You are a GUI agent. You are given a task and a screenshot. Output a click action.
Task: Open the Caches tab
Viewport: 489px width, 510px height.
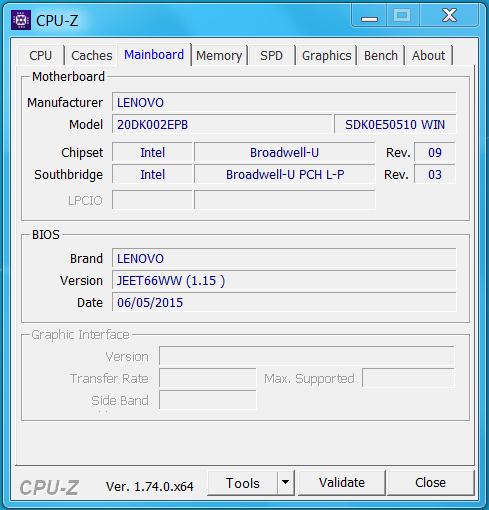[x=91, y=55]
